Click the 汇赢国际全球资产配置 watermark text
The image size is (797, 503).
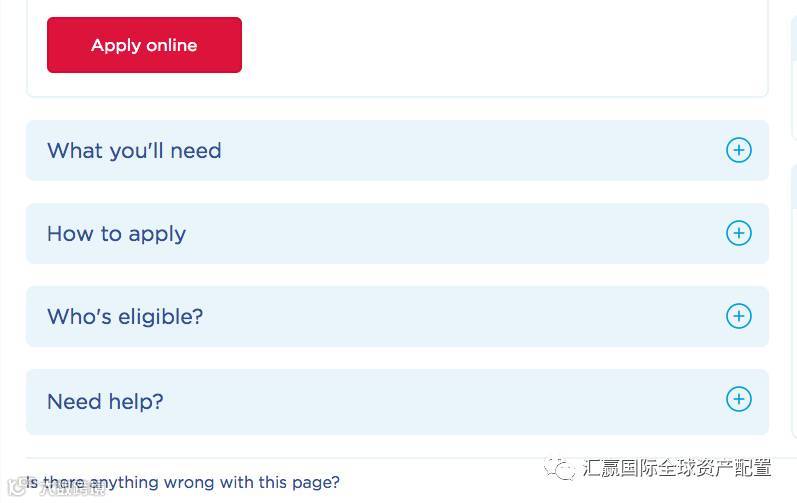click(x=677, y=468)
